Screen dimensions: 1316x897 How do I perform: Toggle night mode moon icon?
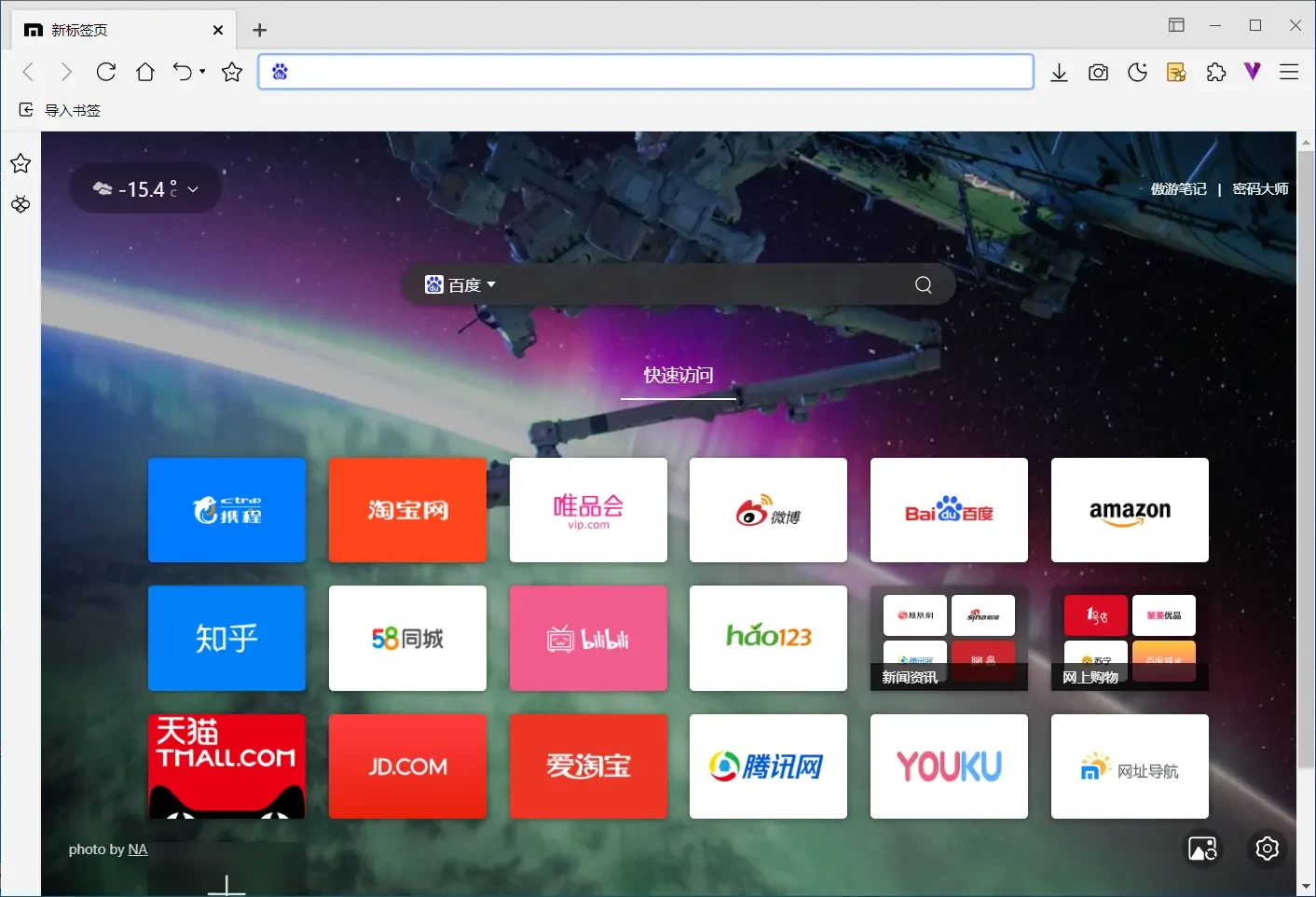click(1137, 73)
